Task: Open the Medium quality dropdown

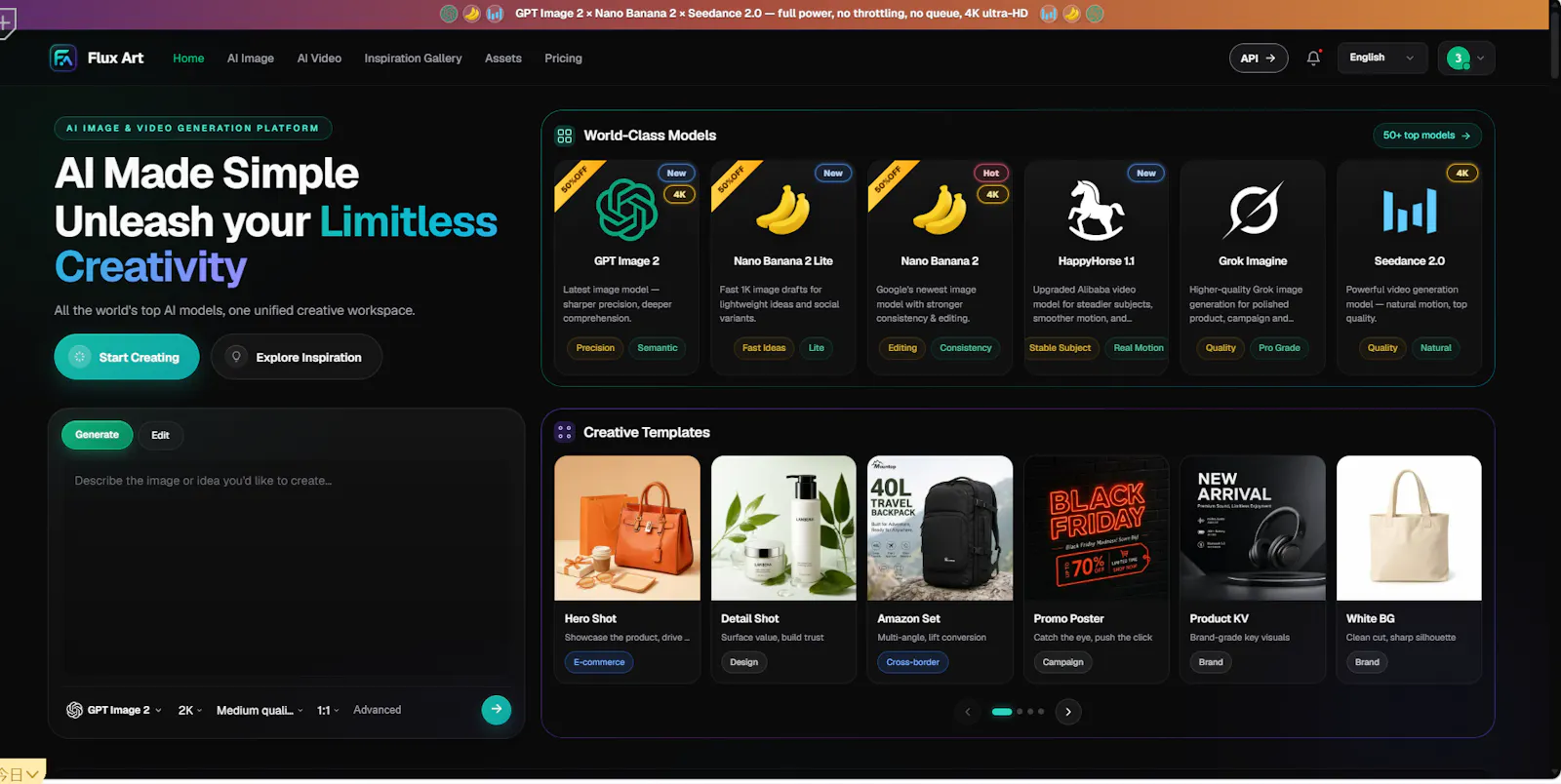Action: 260,710
